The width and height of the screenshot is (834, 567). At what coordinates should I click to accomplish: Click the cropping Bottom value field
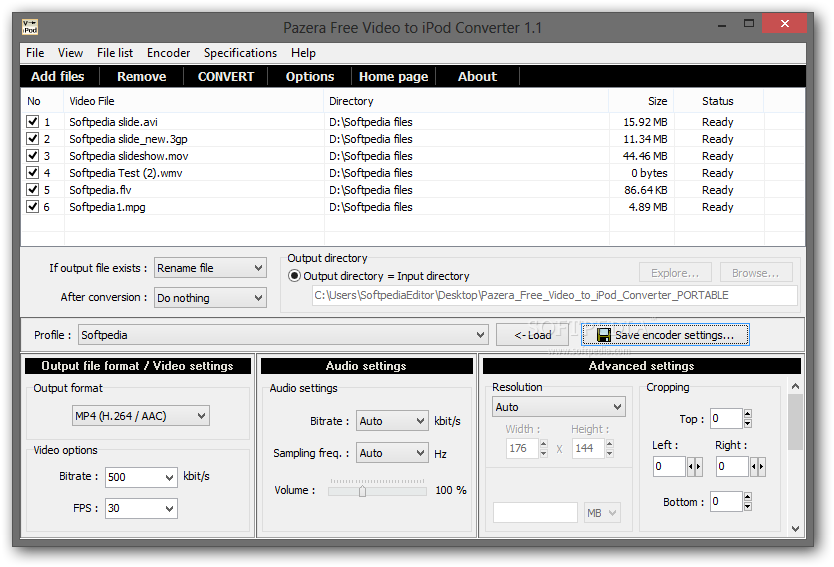(x=727, y=502)
